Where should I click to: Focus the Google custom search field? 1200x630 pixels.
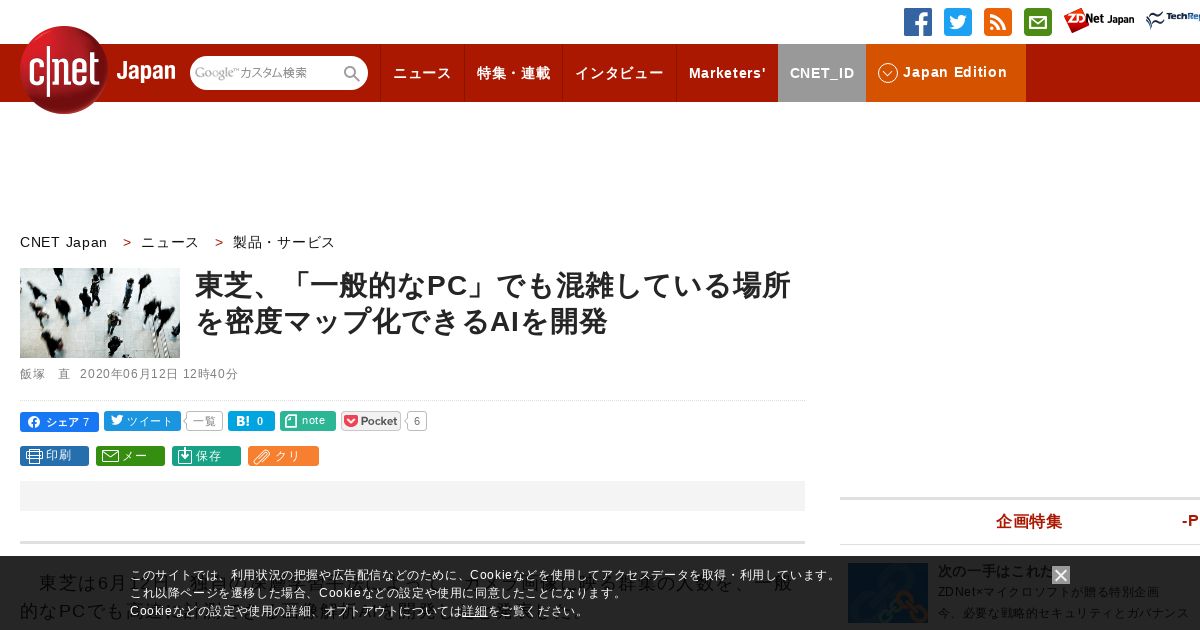[265, 73]
